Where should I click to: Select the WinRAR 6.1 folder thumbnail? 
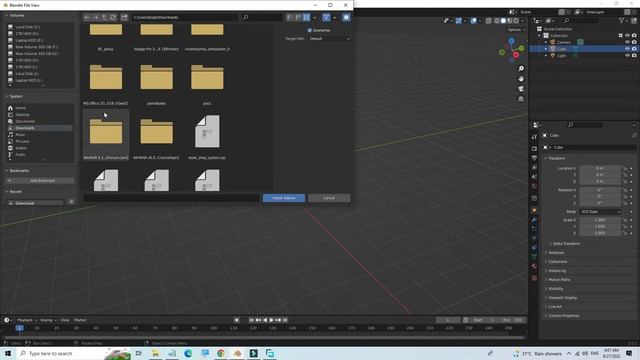106,135
